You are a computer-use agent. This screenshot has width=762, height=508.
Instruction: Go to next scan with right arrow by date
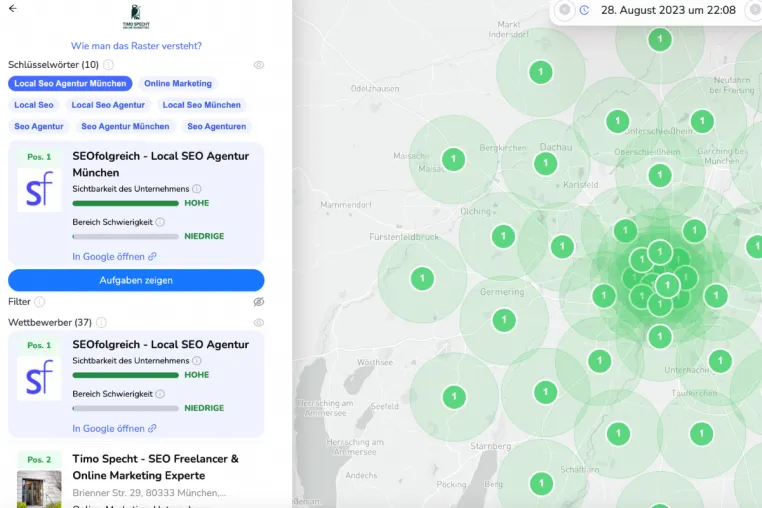[x=755, y=10]
